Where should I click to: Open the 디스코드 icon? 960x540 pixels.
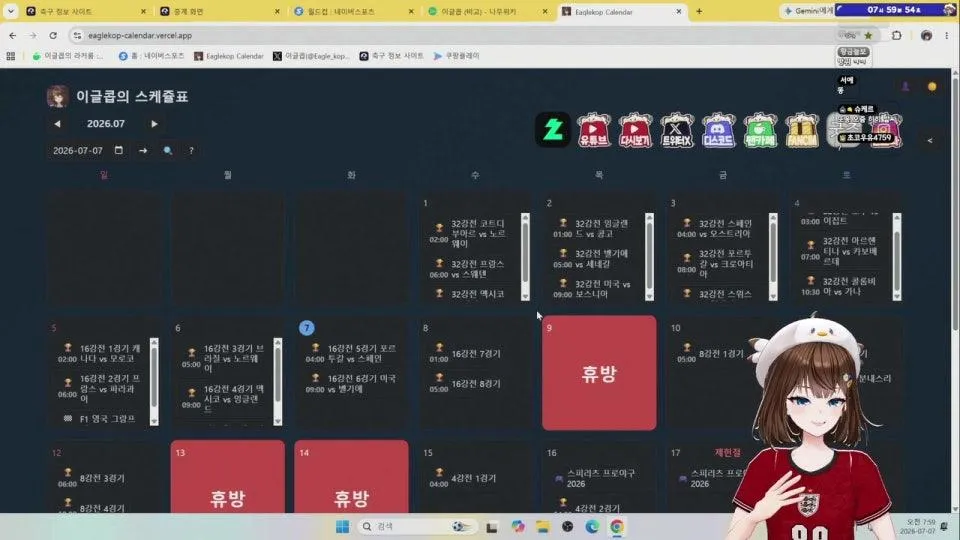coord(718,130)
